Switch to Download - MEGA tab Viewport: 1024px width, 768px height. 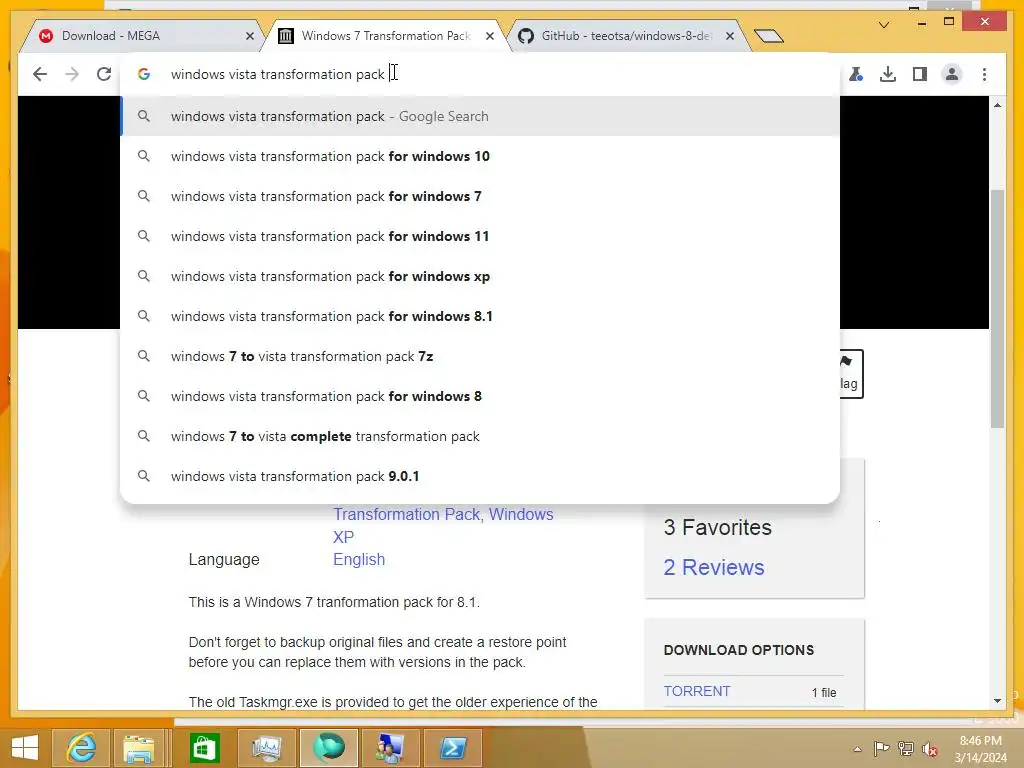(x=139, y=36)
